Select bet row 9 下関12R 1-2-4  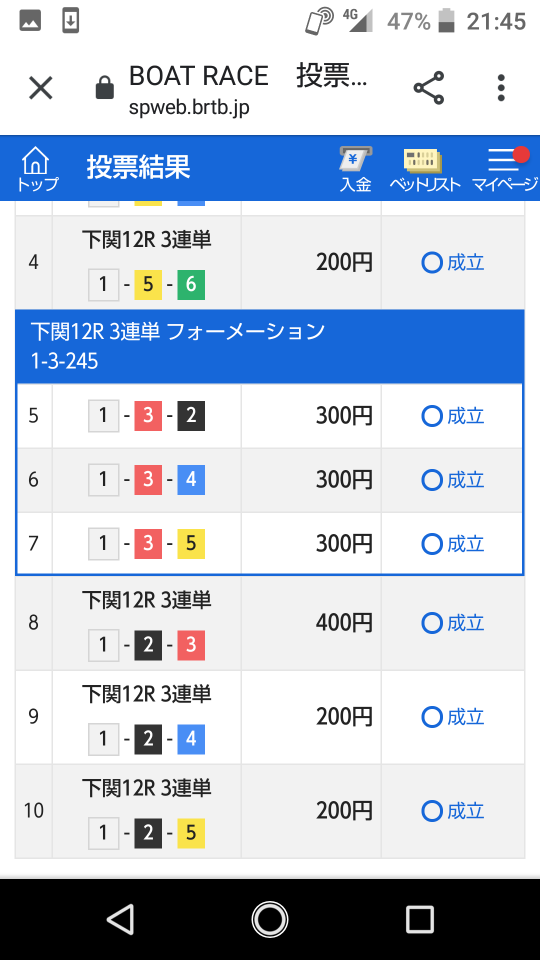(x=269, y=717)
